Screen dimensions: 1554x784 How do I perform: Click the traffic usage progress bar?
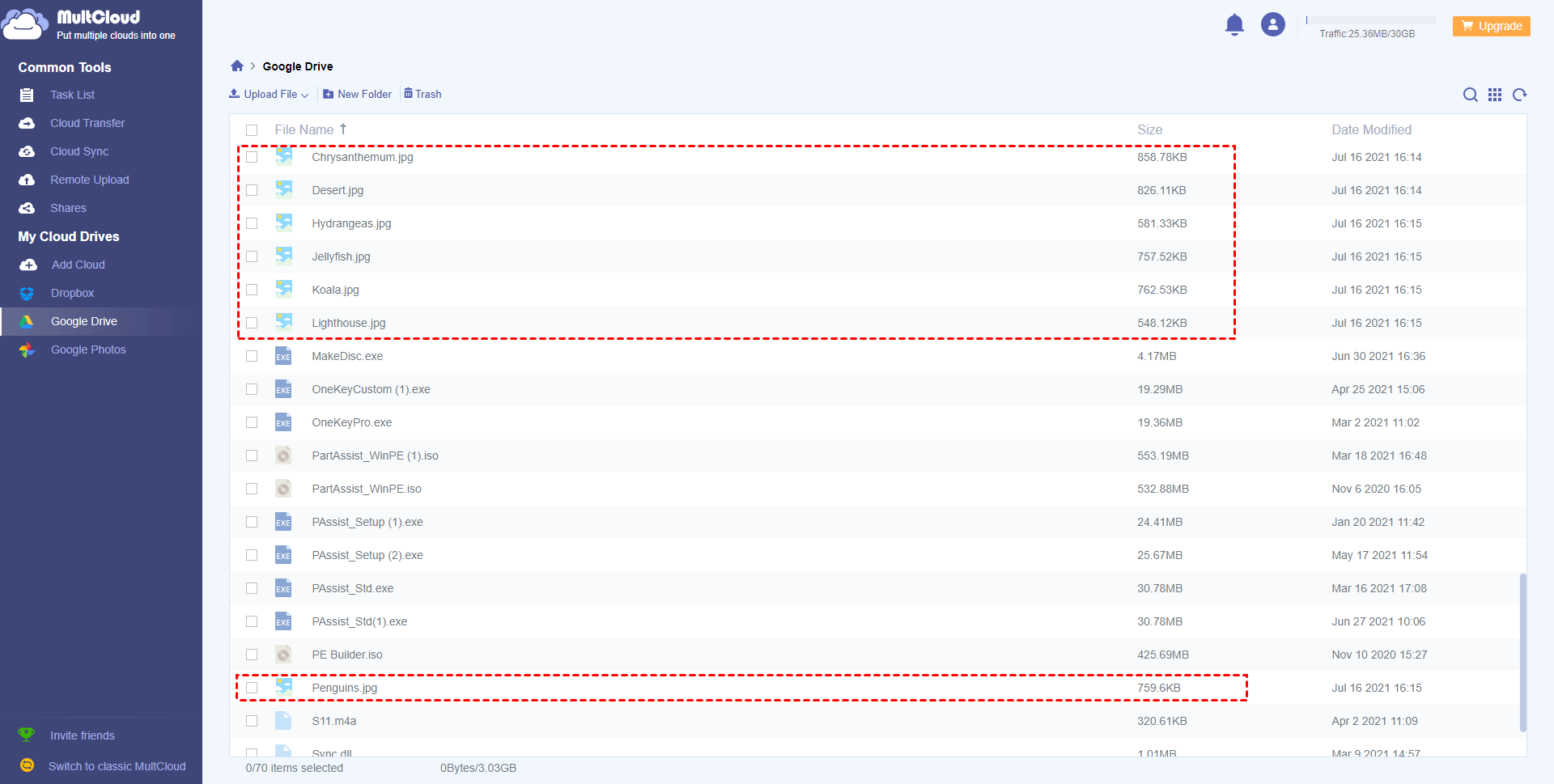tap(1370, 20)
